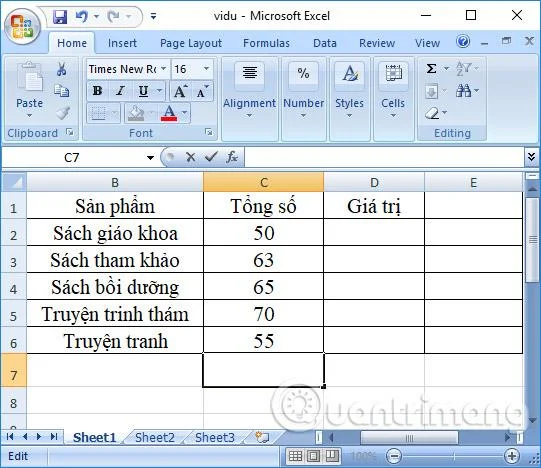Screen dimensions: 541x468
Task: Click the Increase Font Size icon
Action: 180,91
